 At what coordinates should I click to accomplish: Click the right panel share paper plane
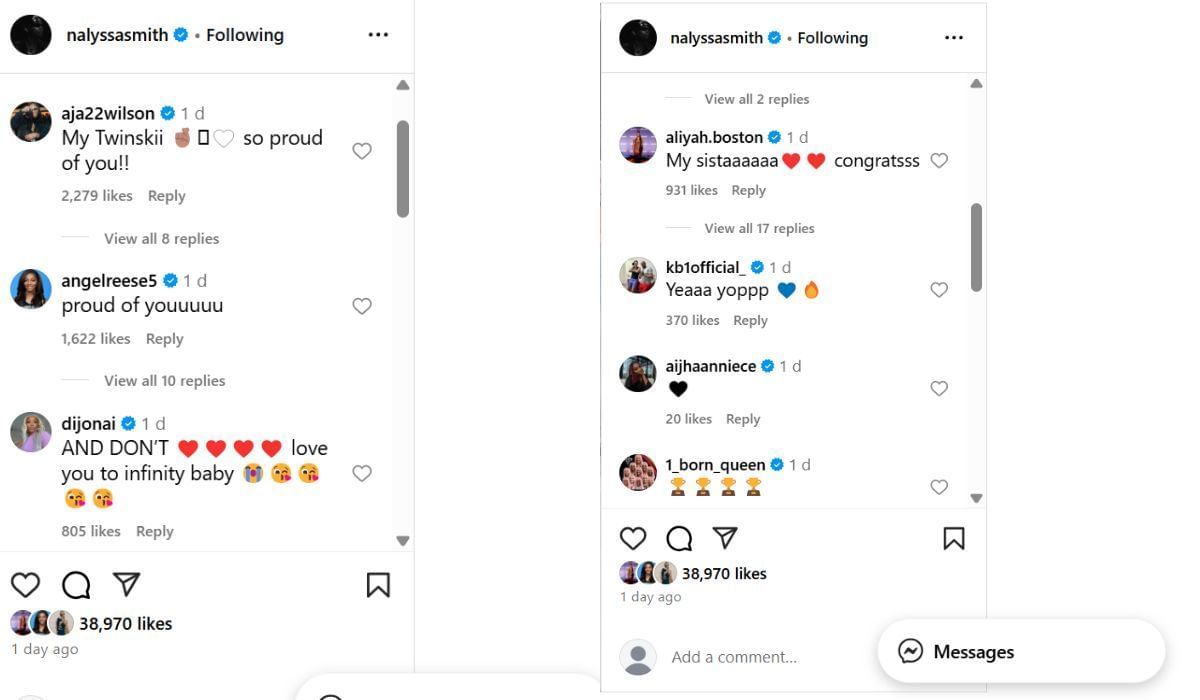click(x=725, y=538)
